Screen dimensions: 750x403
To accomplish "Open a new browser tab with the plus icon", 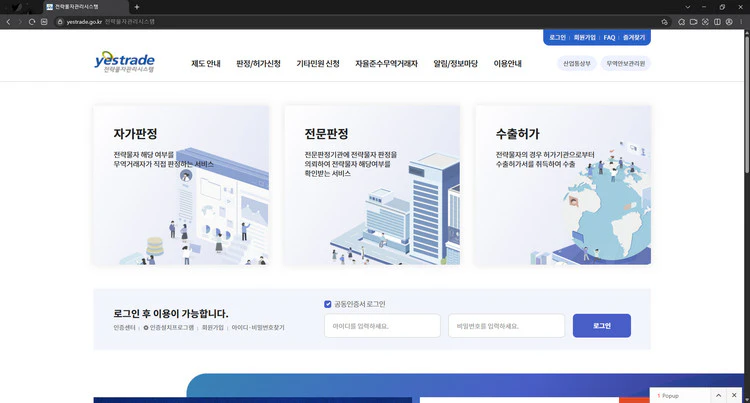I will click(x=137, y=7).
